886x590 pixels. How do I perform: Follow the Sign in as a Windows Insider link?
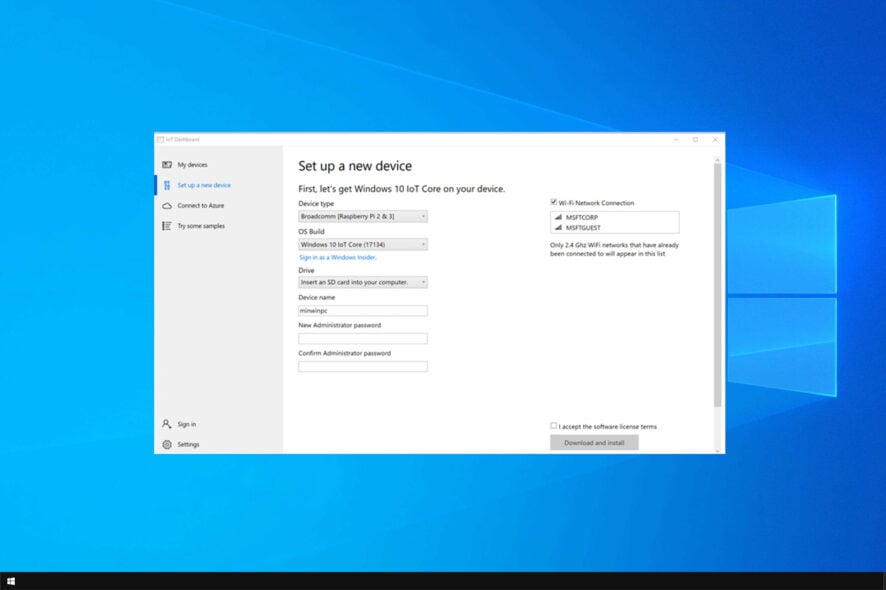[x=337, y=257]
